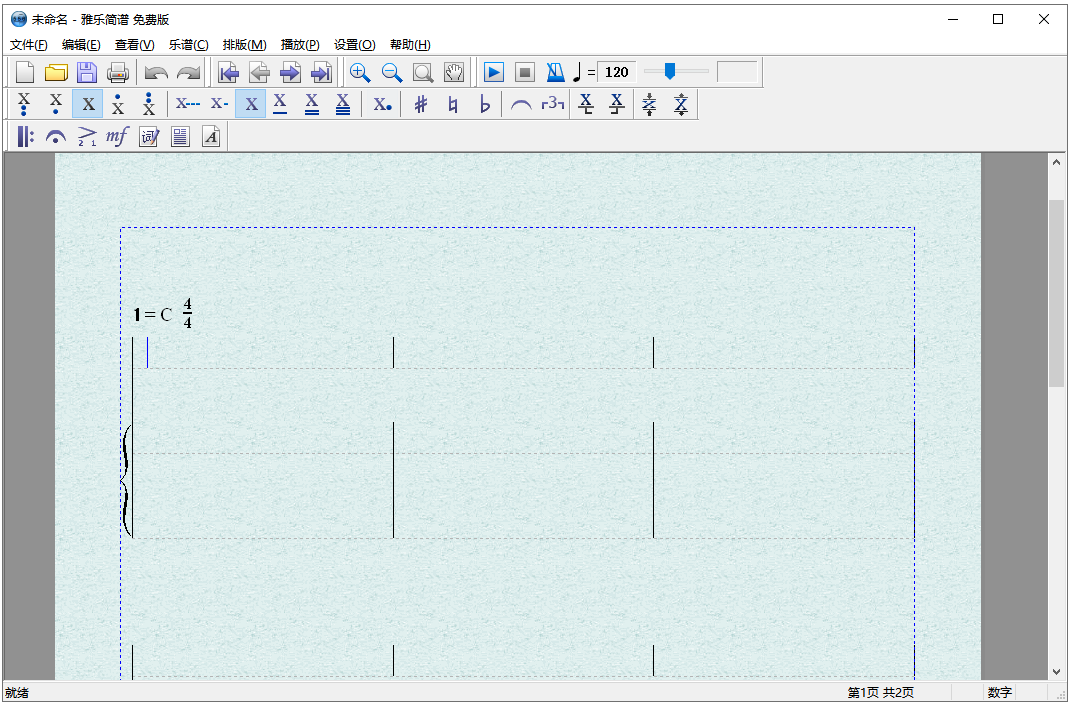
Task: Expand the 播放(P) menu
Action: pos(300,44)
